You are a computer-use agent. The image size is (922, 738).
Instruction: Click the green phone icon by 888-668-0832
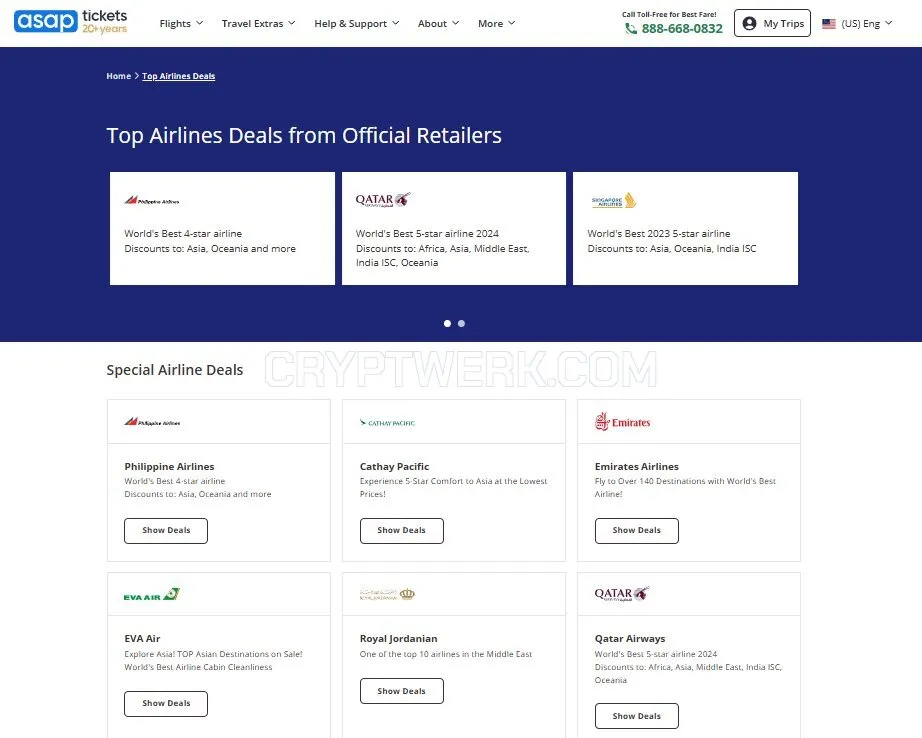[631, 29]
